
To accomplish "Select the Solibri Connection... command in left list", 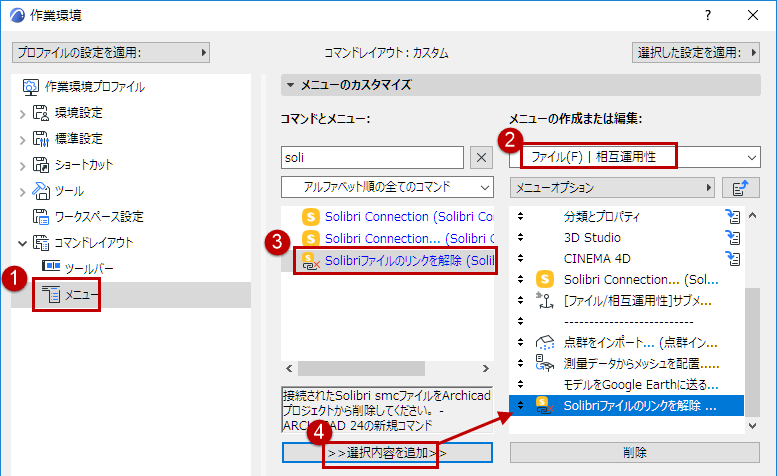I will tap(397, 239).
